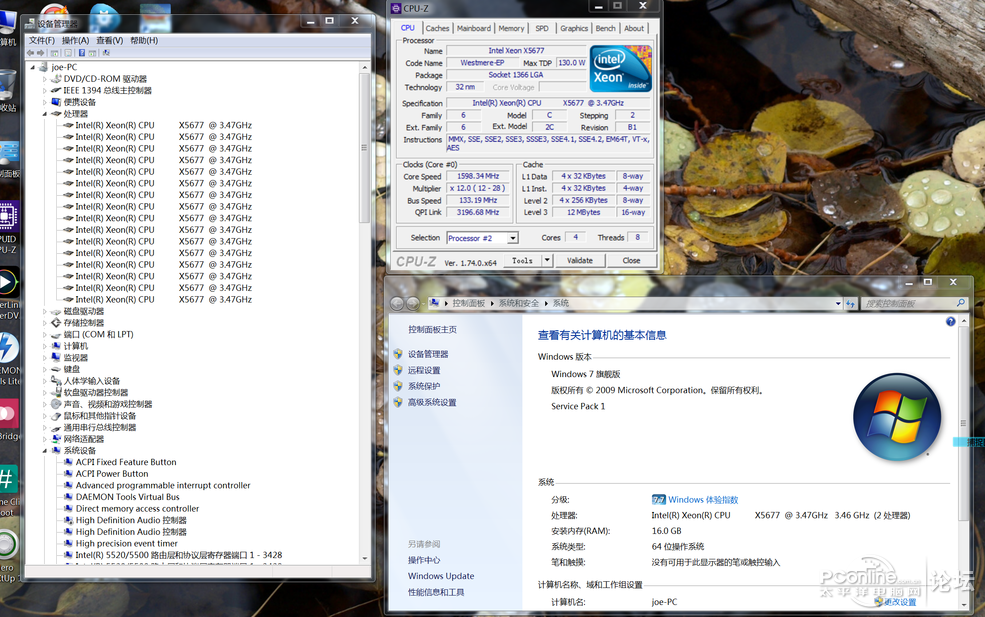Click search magnifier icon in control panel
The width and height of the screenshot is (985, 617).
pos(961,303)
